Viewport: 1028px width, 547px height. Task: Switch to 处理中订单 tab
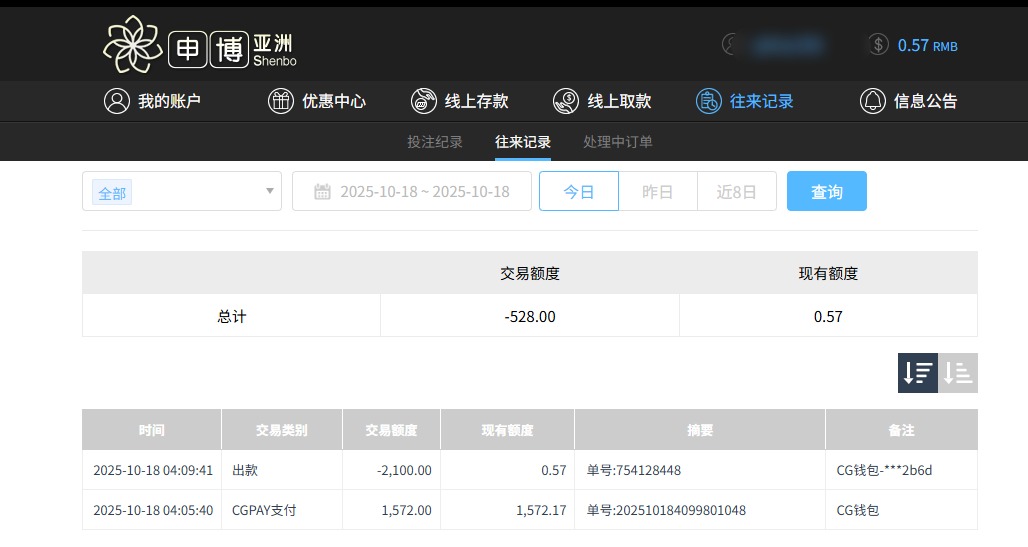(x=618, y=142)
